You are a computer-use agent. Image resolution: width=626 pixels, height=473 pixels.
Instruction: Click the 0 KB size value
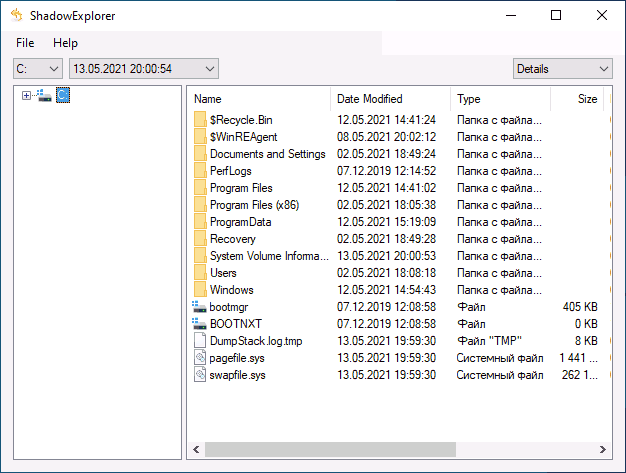586,324
